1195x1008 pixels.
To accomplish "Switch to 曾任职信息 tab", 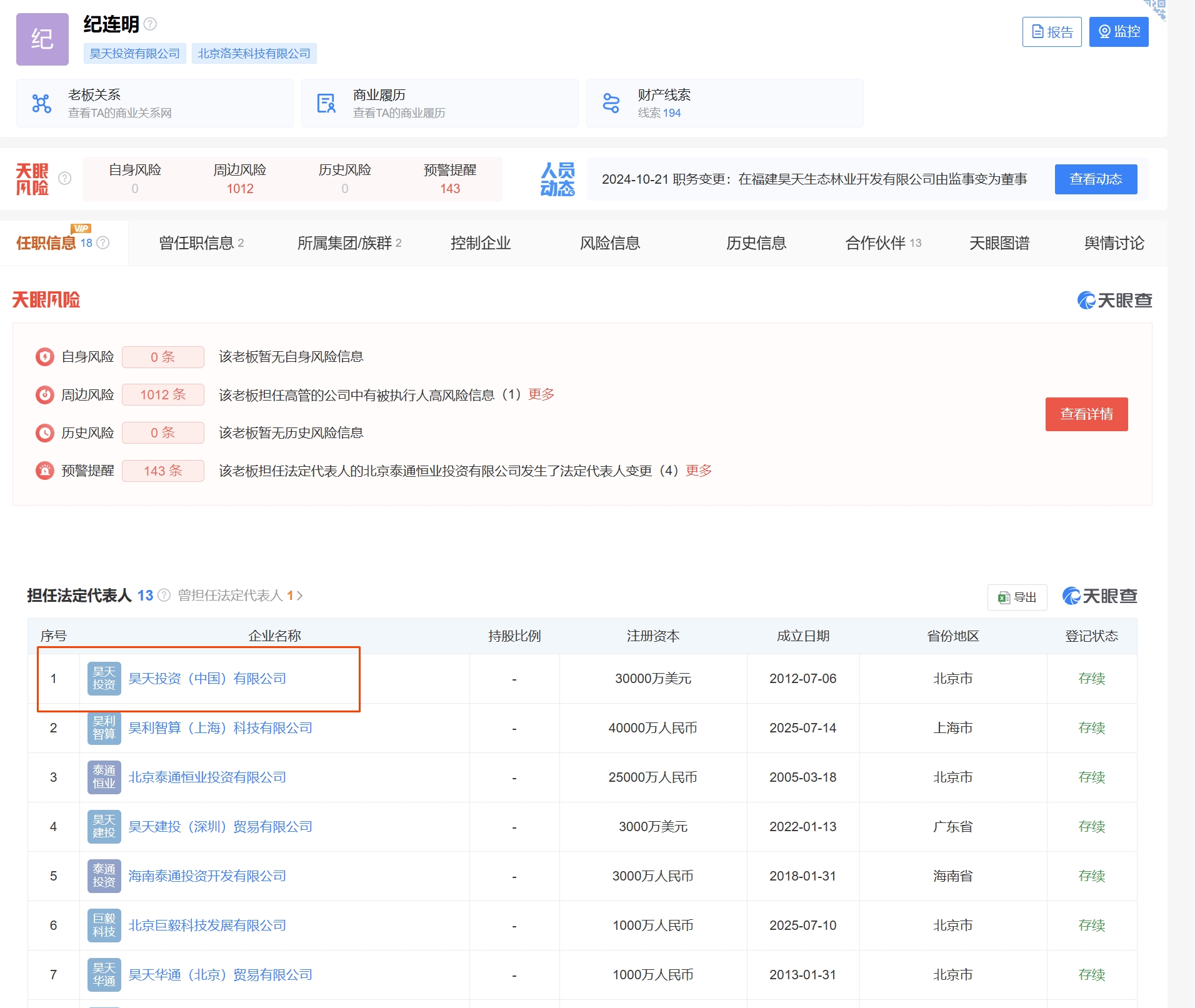I will click(x=201, y=243).
